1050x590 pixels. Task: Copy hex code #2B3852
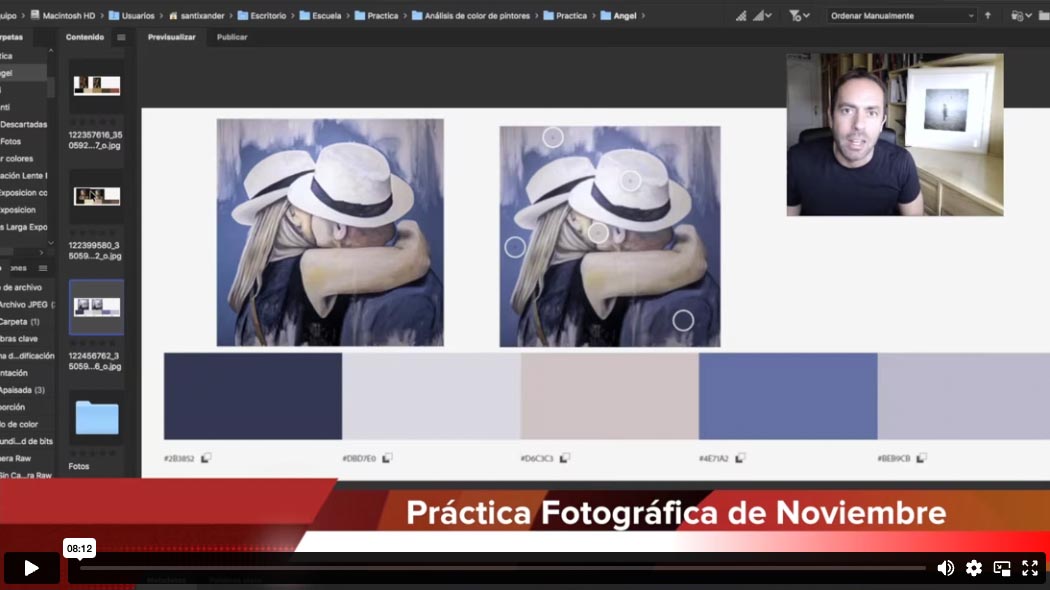click(206, 458)
